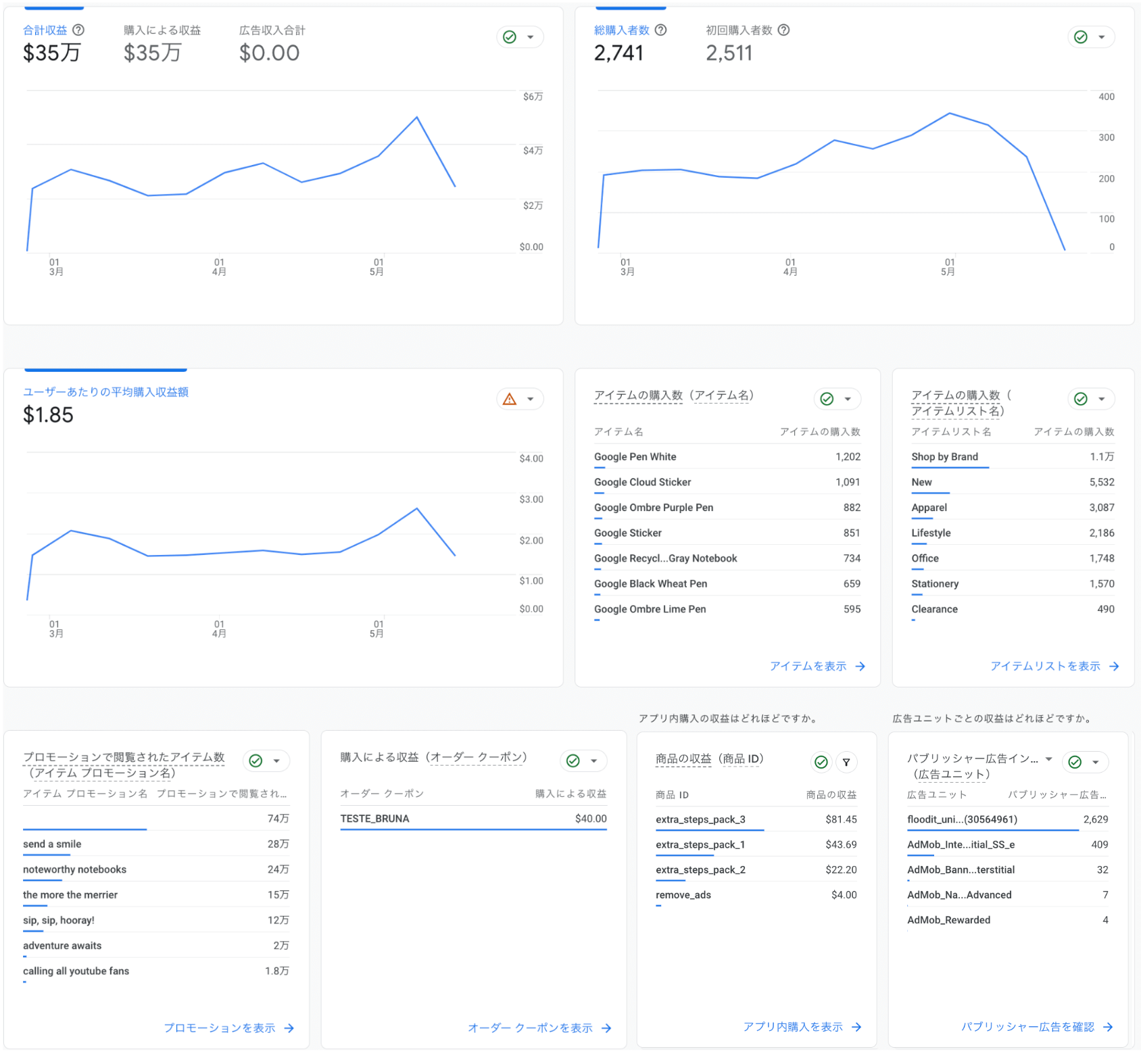Click green check on オーダー クーポン card
The image size is (1141, 1064).
(x=573, y=760)
